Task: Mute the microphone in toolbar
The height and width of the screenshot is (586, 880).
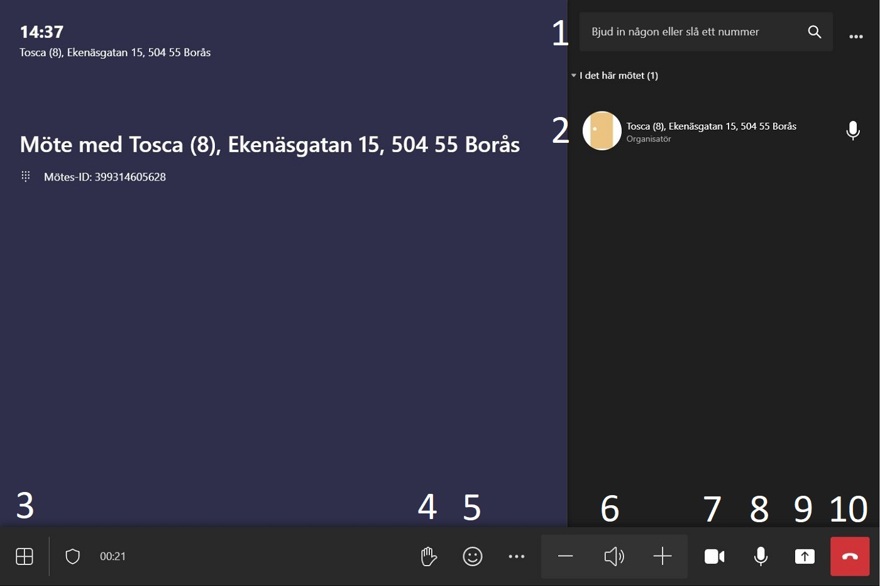Action: coord(760,556)
